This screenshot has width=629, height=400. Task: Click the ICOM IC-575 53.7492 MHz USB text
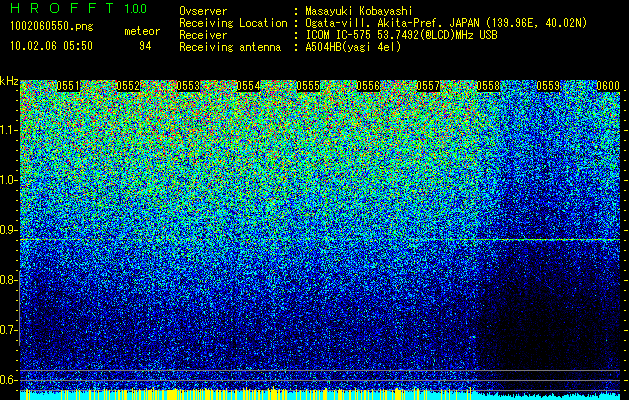tap(401, 35)
